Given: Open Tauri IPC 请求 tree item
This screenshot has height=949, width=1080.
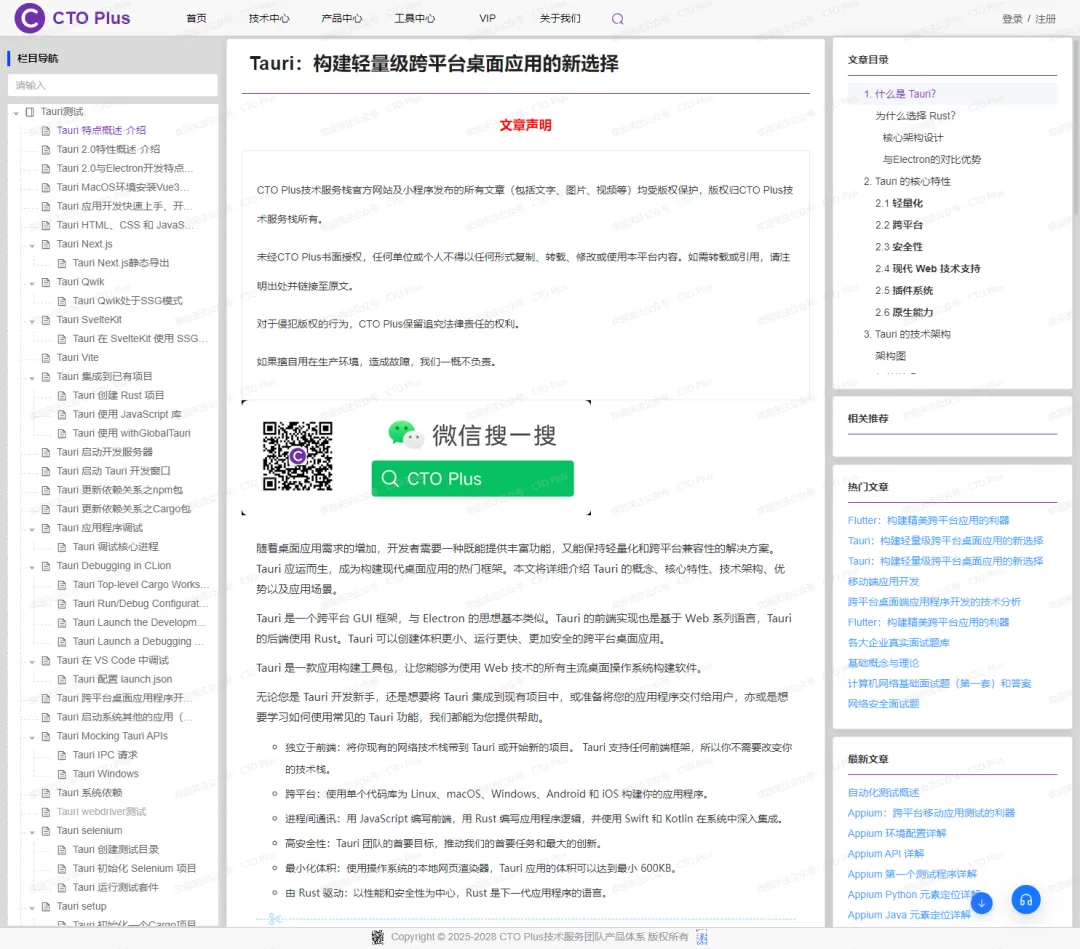Looking at the screenshot, I should pyautogui.click(x=105, y=755).
